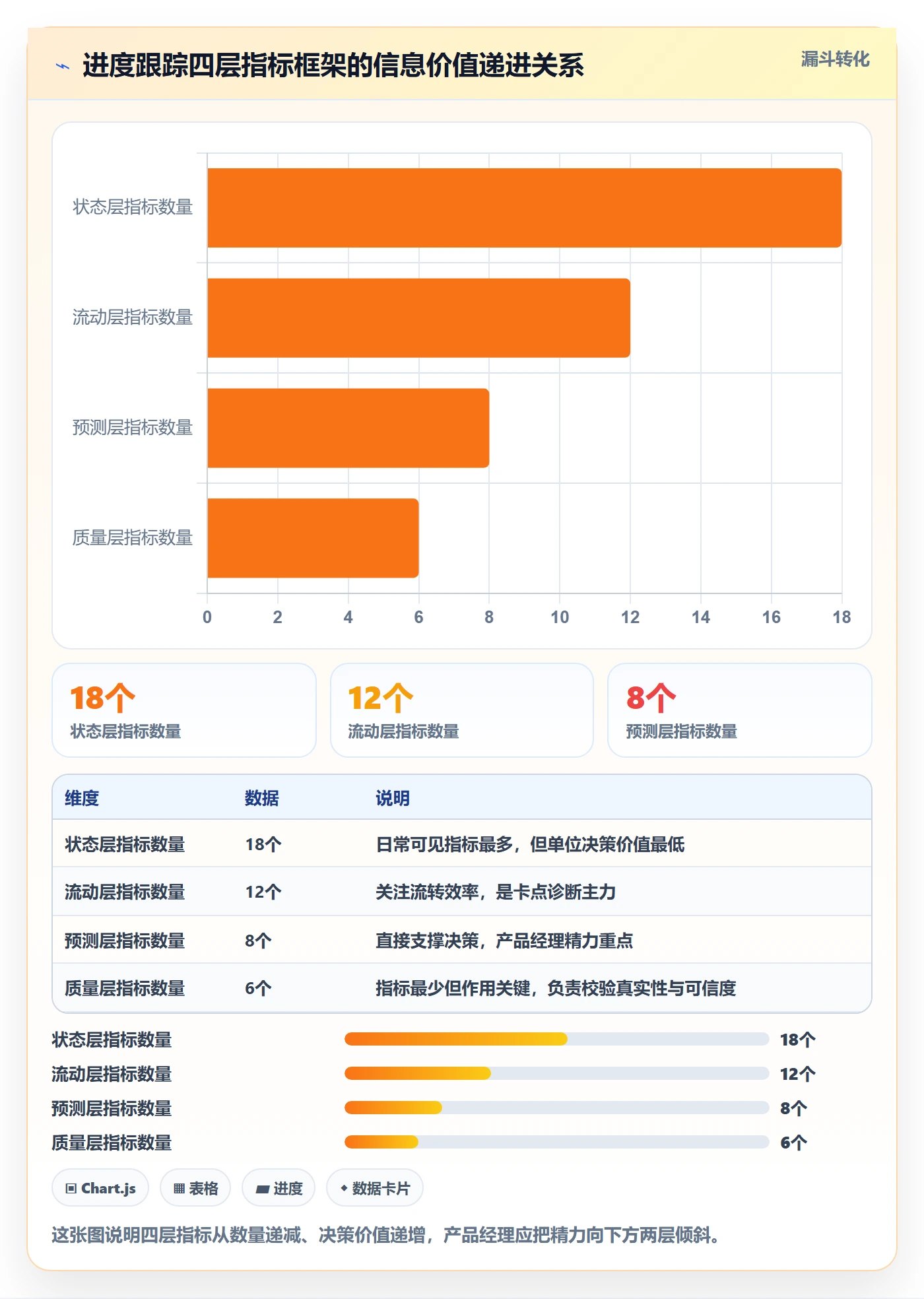Click the table cell 直接支撑决策，产品经理精力重点
The height and width of the screenshot is (1299, 924).
pos(504,941)
